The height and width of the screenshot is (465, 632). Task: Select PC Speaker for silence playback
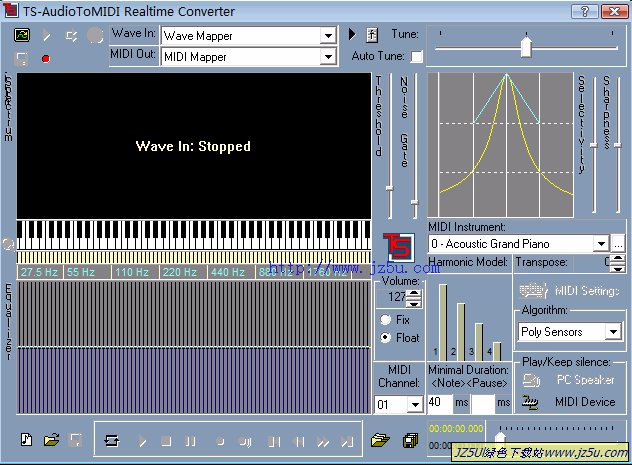(585, 380)
